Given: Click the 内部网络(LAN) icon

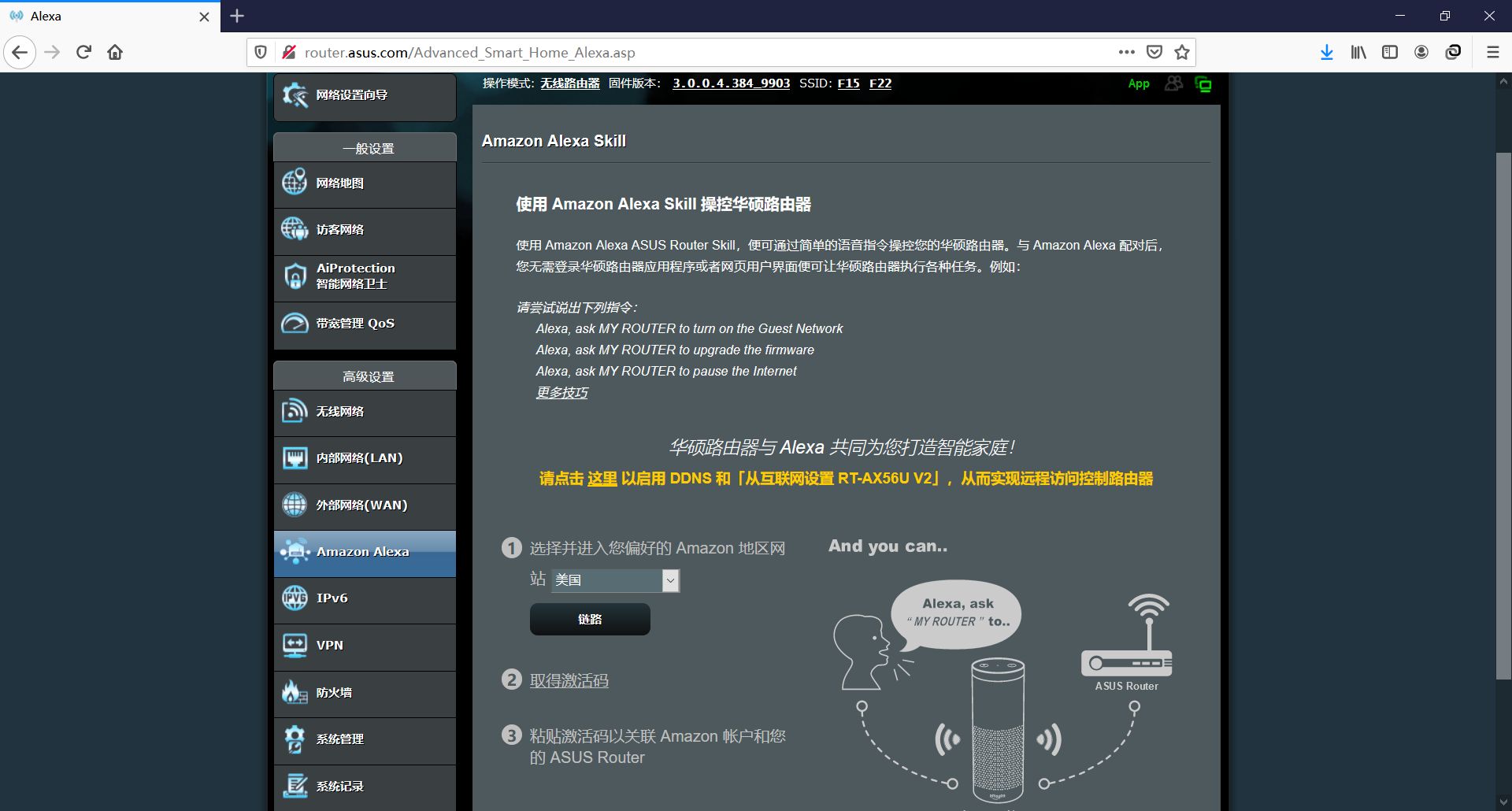Looking at the screenshot, I should click(x=295, y=457).
